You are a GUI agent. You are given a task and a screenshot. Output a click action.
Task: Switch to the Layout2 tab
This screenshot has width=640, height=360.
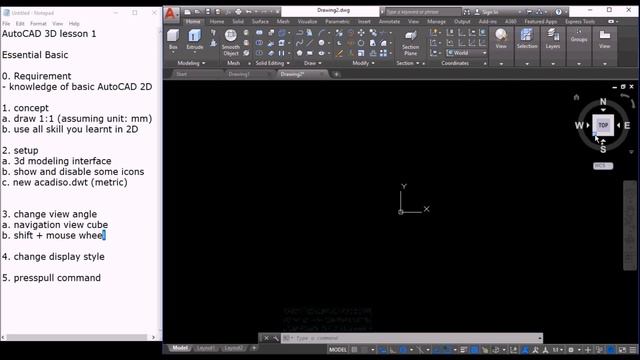(233, 348)
